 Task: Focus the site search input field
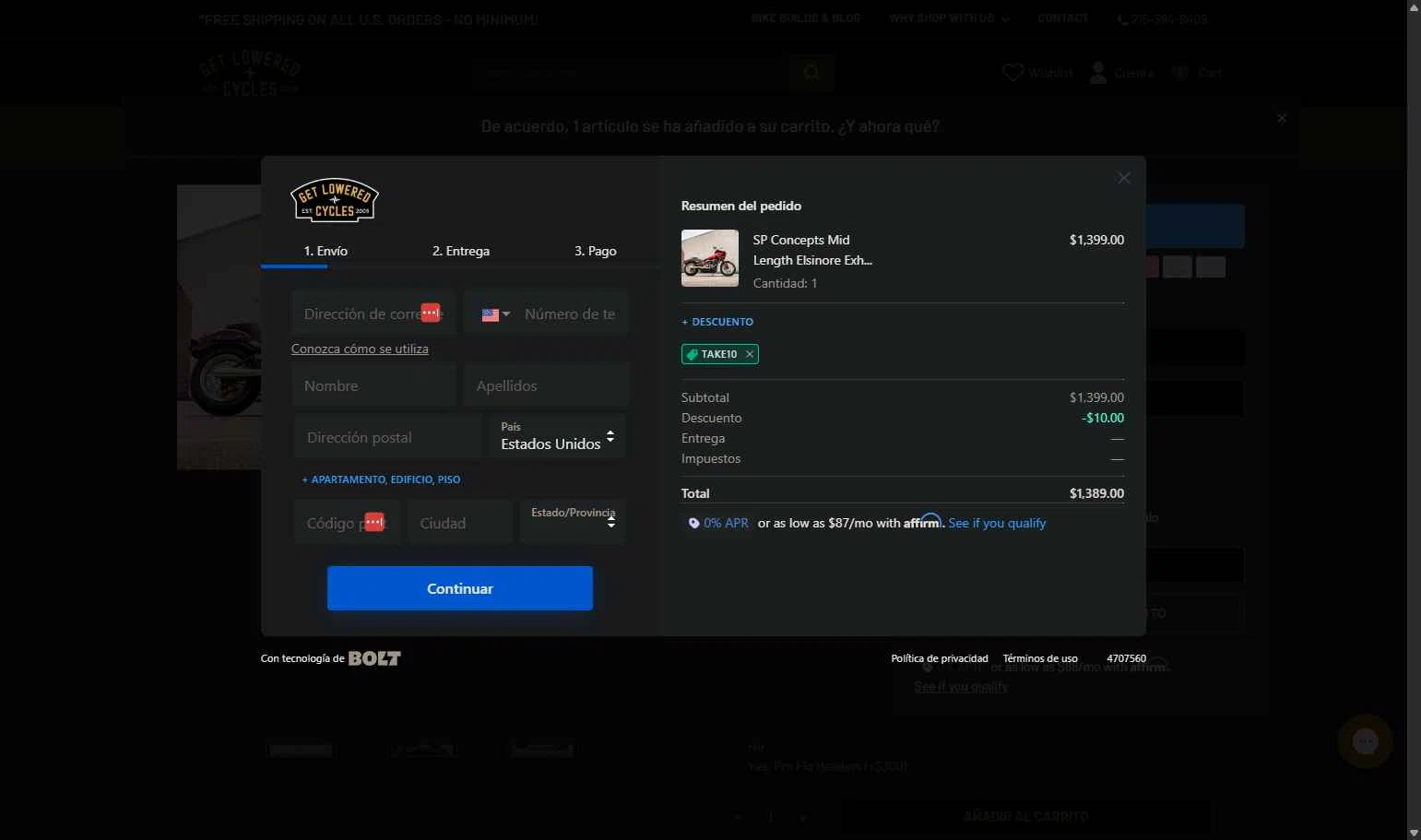[x=631, y=72]
